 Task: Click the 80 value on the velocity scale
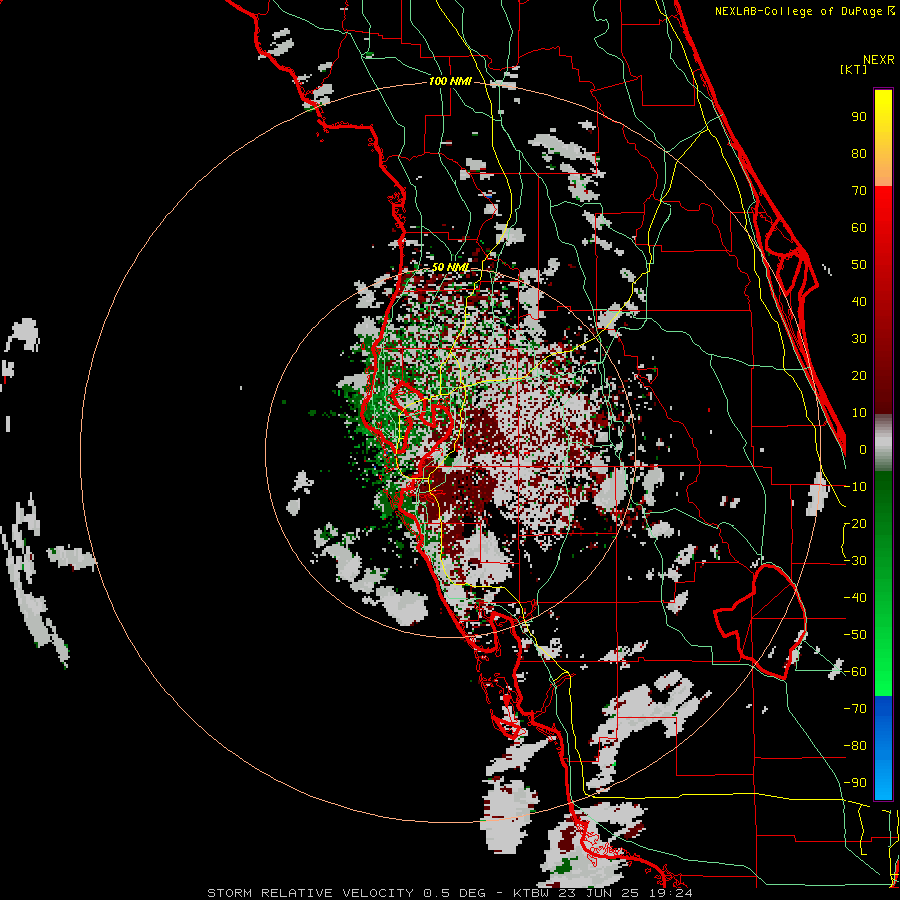point(859,154)
